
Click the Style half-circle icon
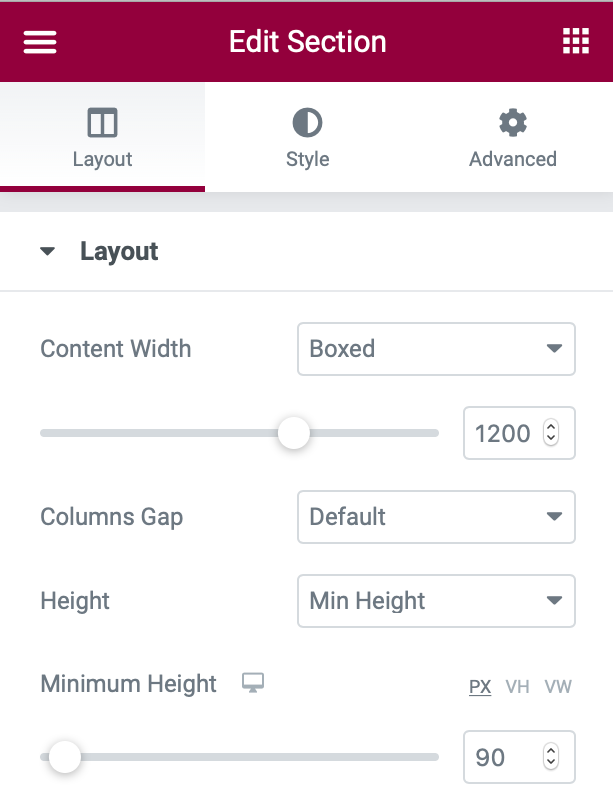click(x=307, y=123)
